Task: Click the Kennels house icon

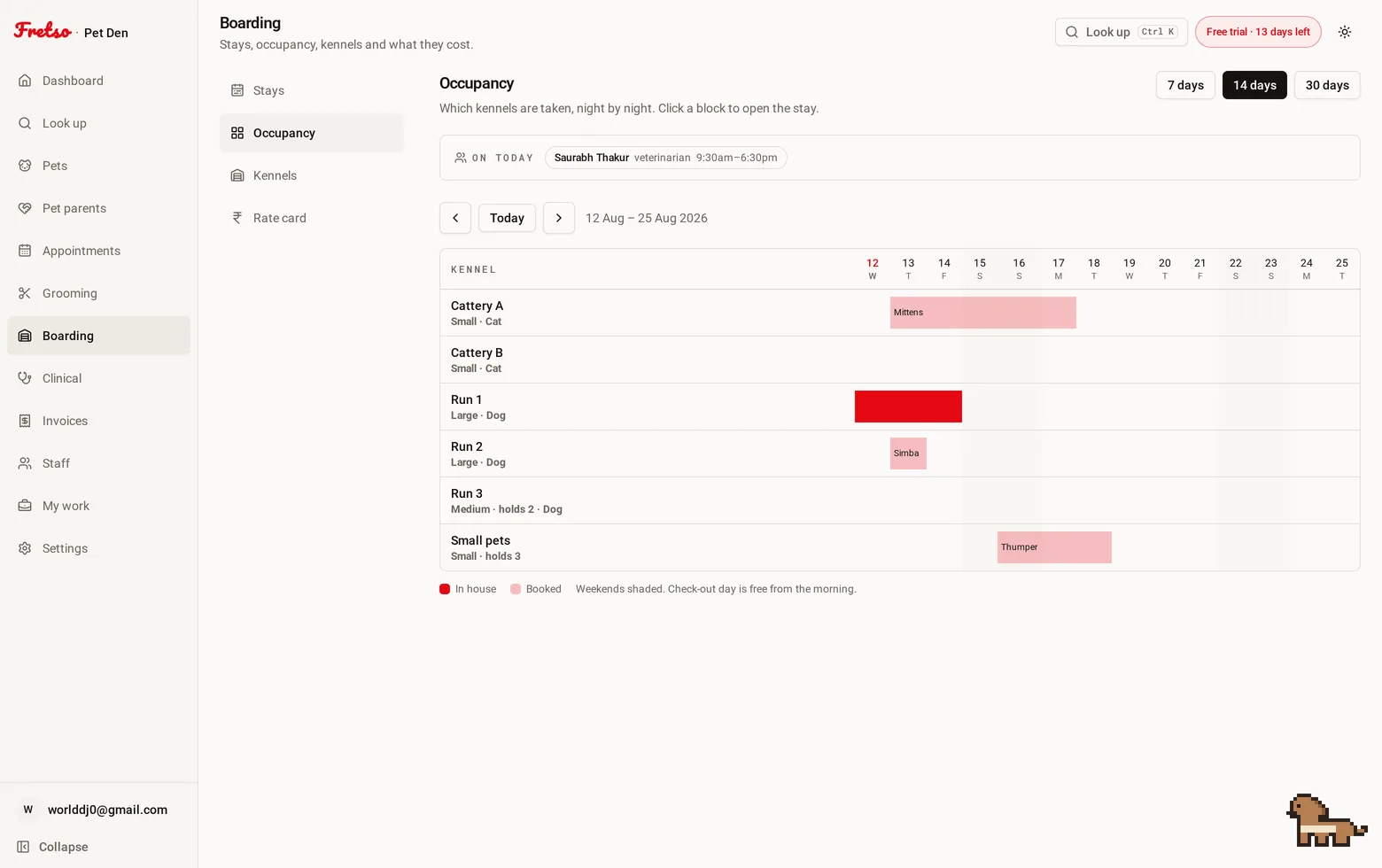Action: click(x=237, y=175)
